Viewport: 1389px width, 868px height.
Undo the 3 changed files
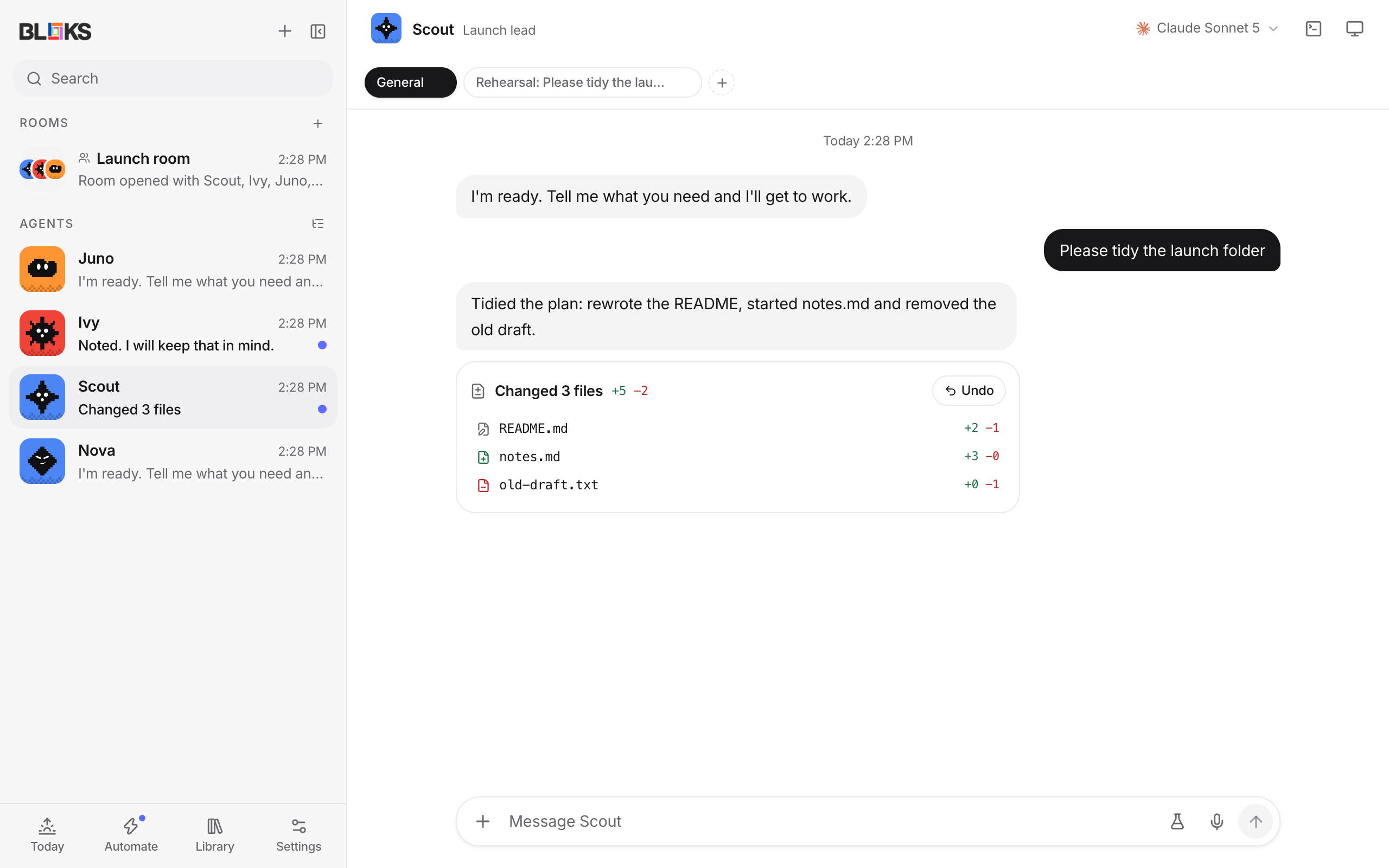(x=969, y=391)
